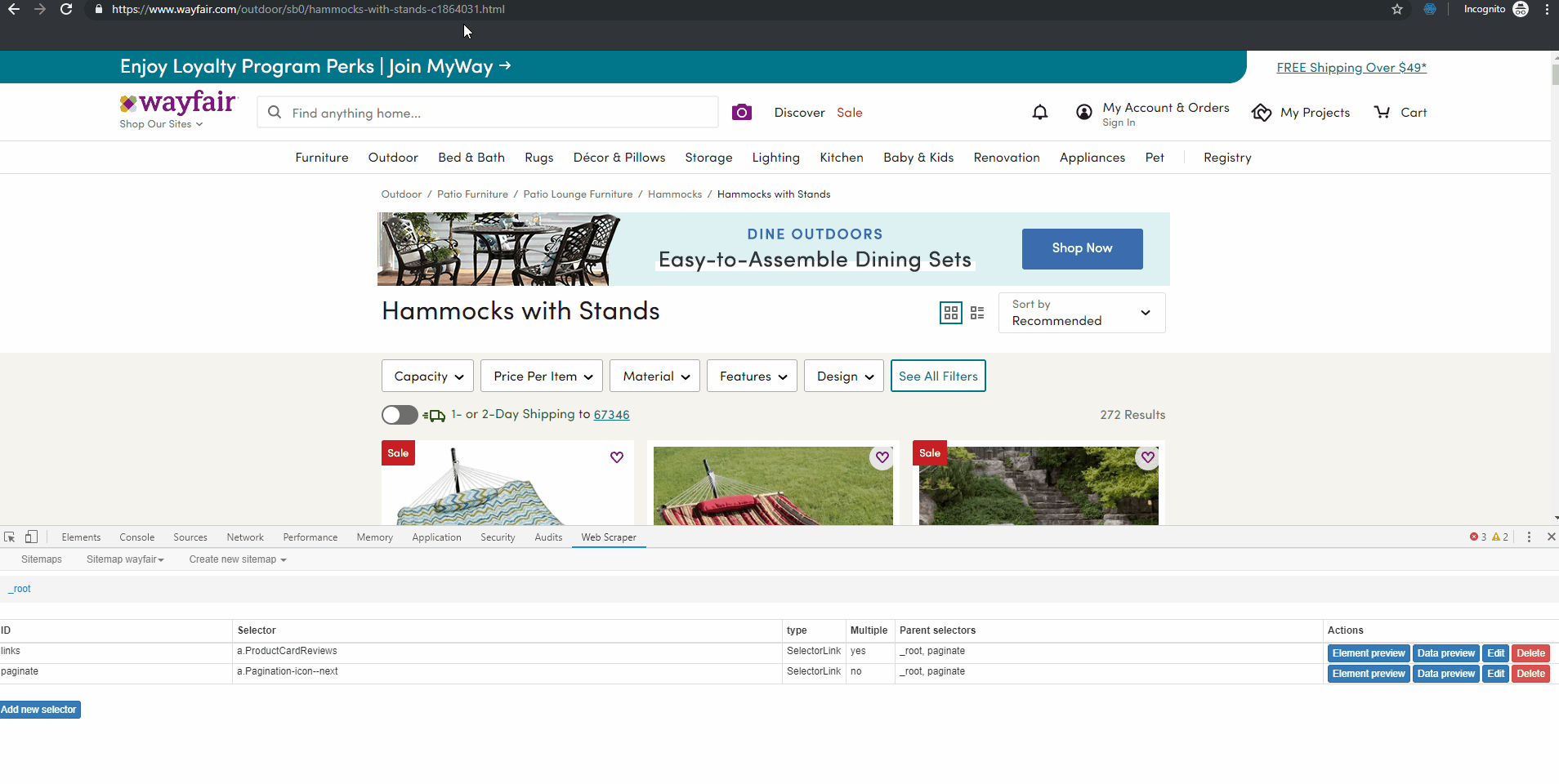Open the shopping Cart
The width and height of the screenshot is (1559, 784).
pos(1399,112)
